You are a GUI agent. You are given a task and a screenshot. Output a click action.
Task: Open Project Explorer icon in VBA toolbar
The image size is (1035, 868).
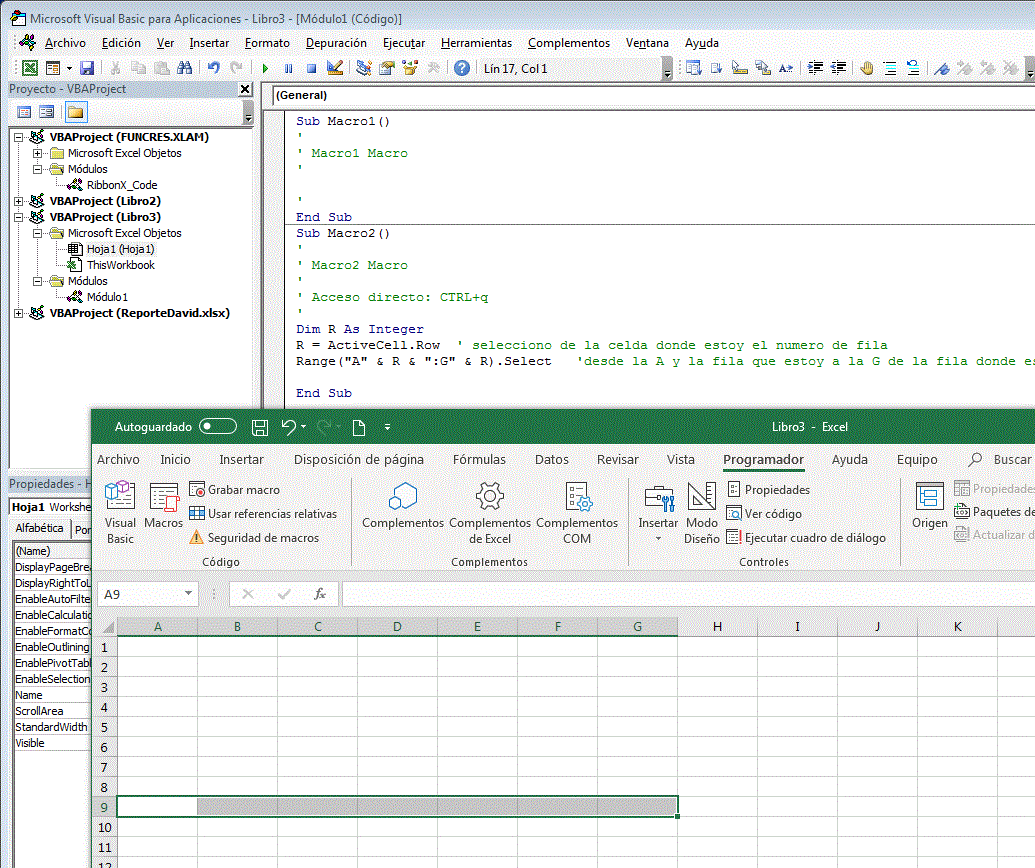pyautogui.click(x=364, y=68)
